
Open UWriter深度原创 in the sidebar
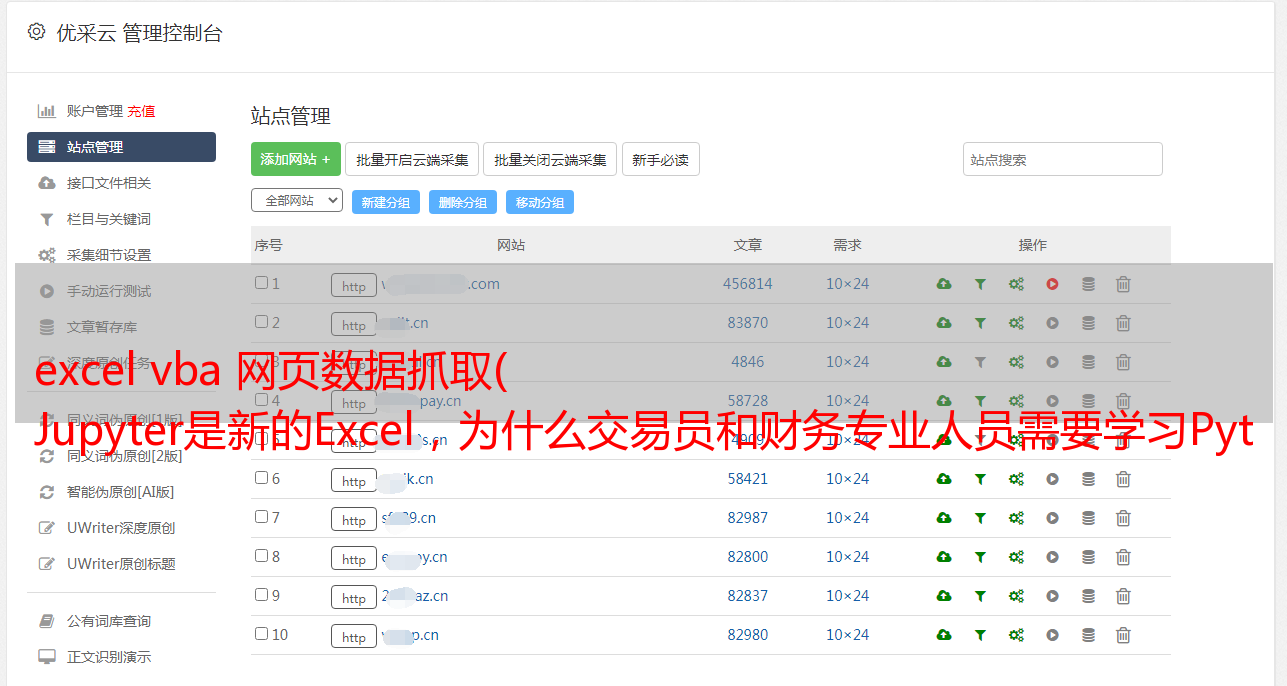[121, 528]
